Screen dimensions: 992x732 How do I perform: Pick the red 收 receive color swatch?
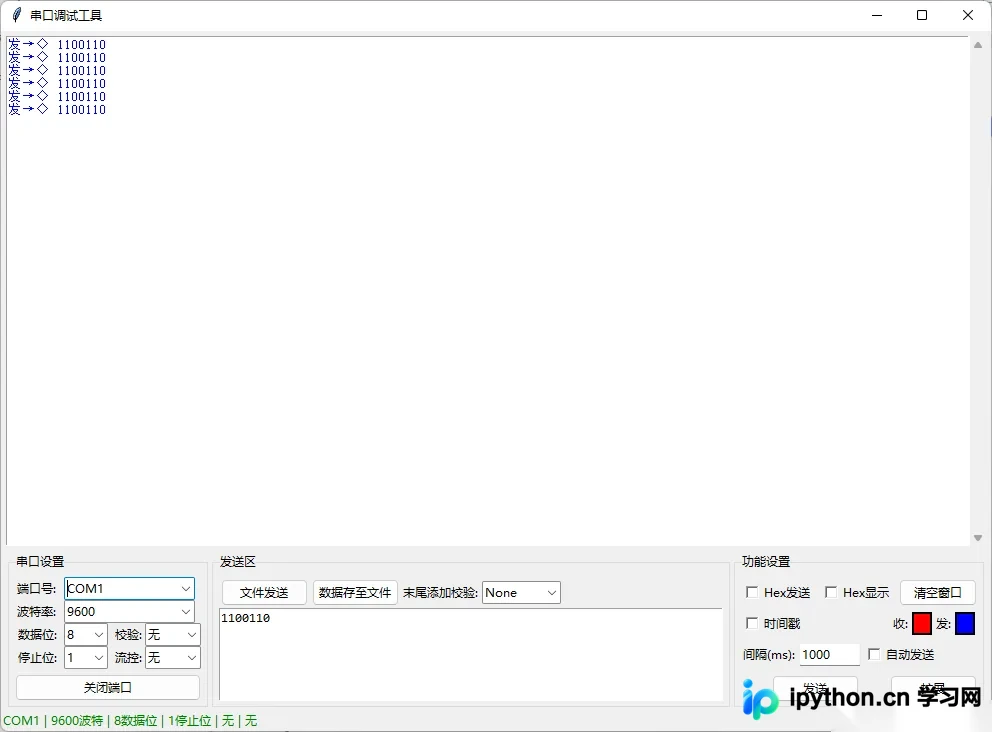[x=922, y=624]
